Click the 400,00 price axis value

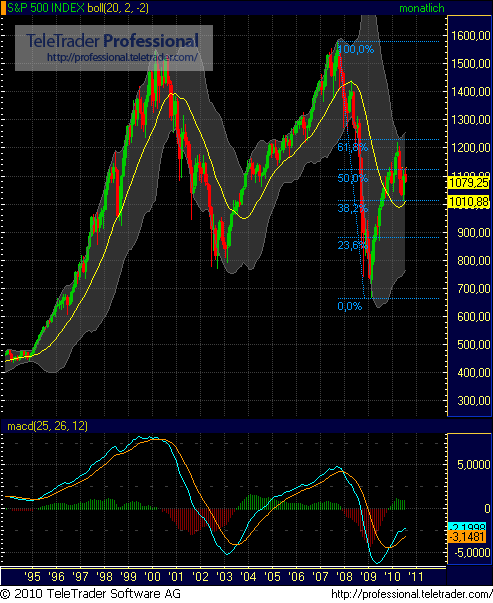[474, 373]
